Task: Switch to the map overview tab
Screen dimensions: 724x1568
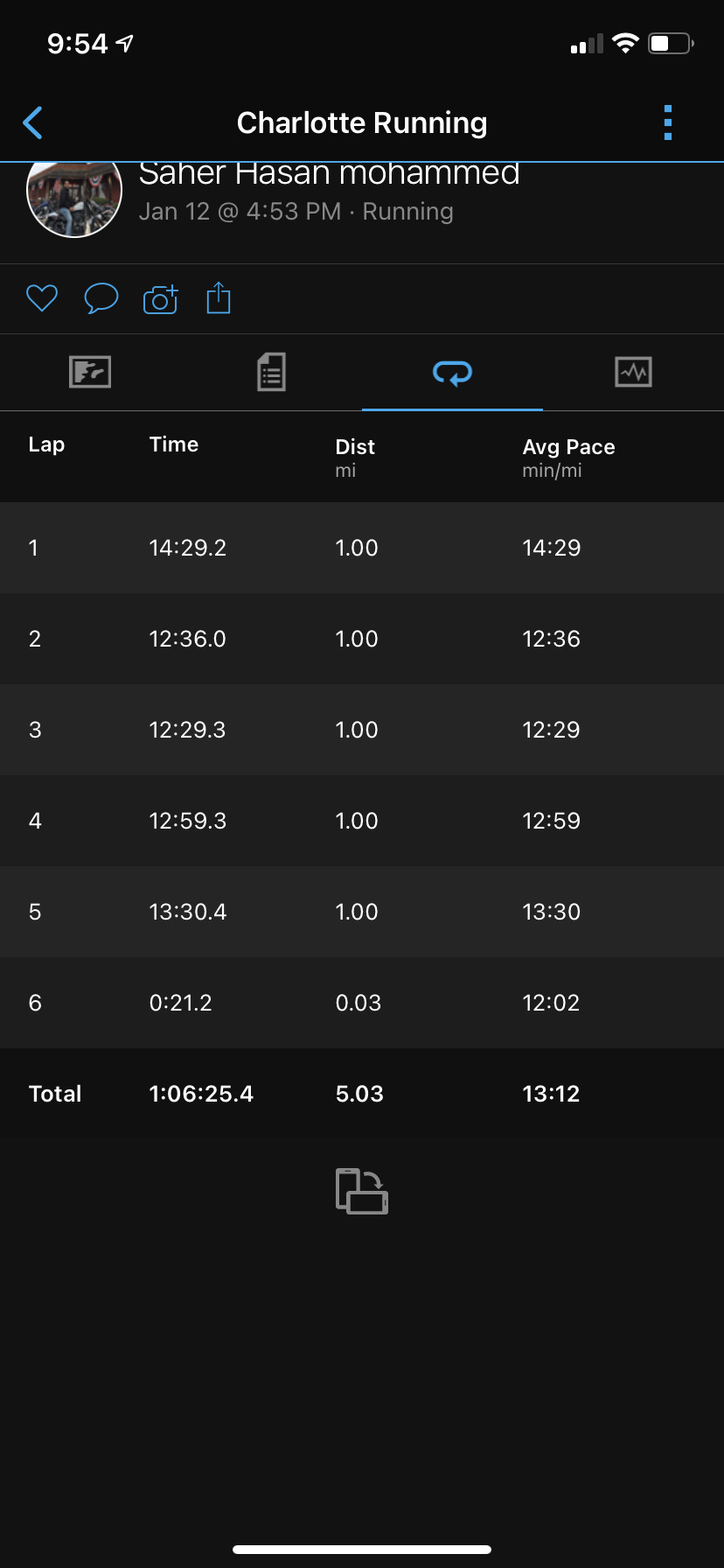Action: [90, 372]
